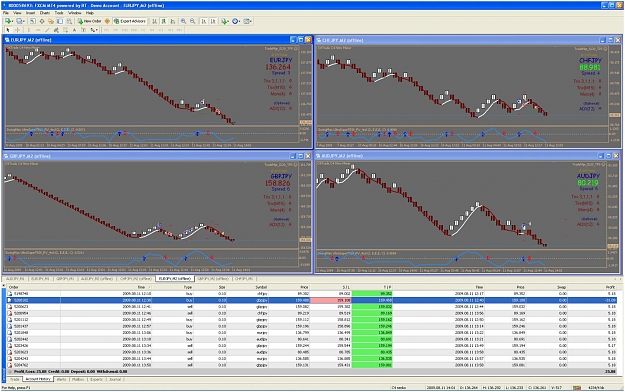Screen dimensions: 625x392
Task: Select the text label tool
Action: click(84, 30)
